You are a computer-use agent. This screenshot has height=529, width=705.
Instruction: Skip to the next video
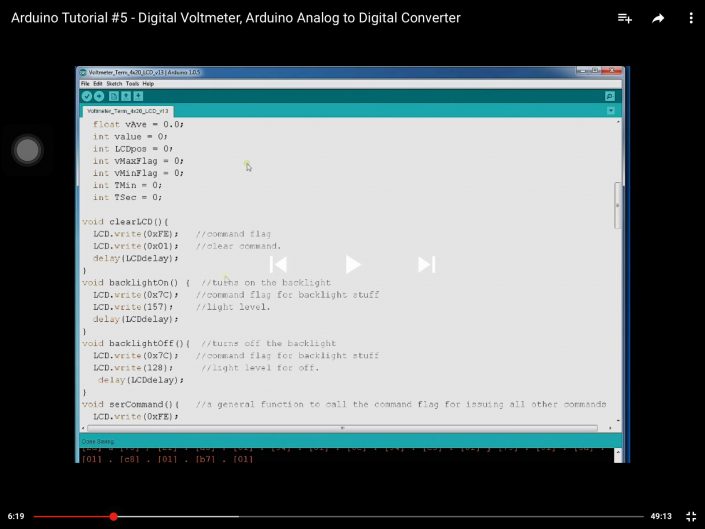tap(426, 264)
